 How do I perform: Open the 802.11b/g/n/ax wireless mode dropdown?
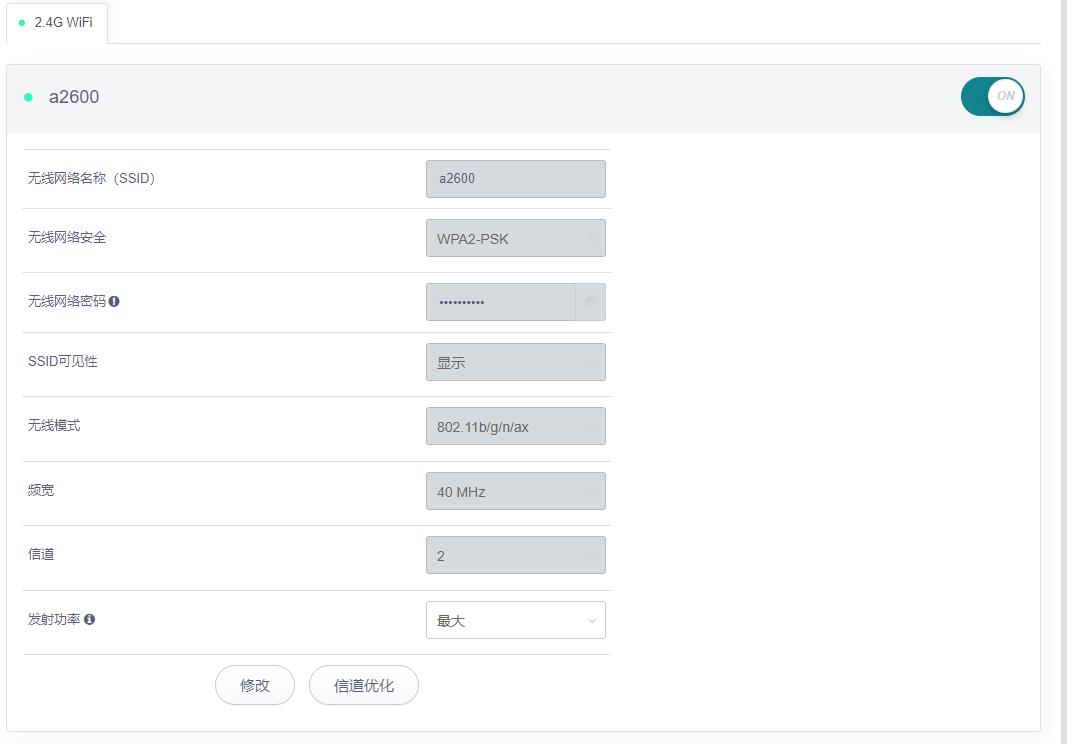click(515, 426)
